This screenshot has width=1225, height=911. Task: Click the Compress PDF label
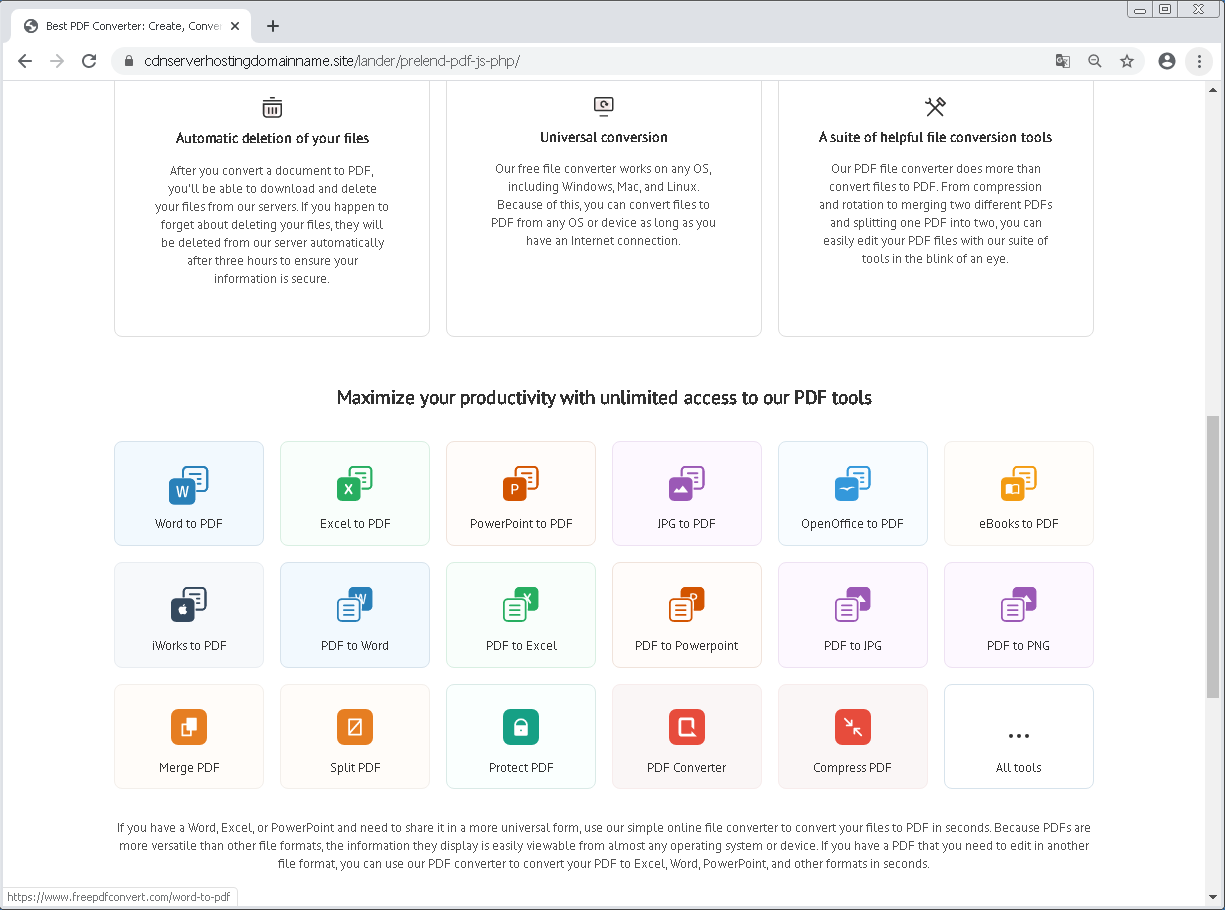(852, 768)
